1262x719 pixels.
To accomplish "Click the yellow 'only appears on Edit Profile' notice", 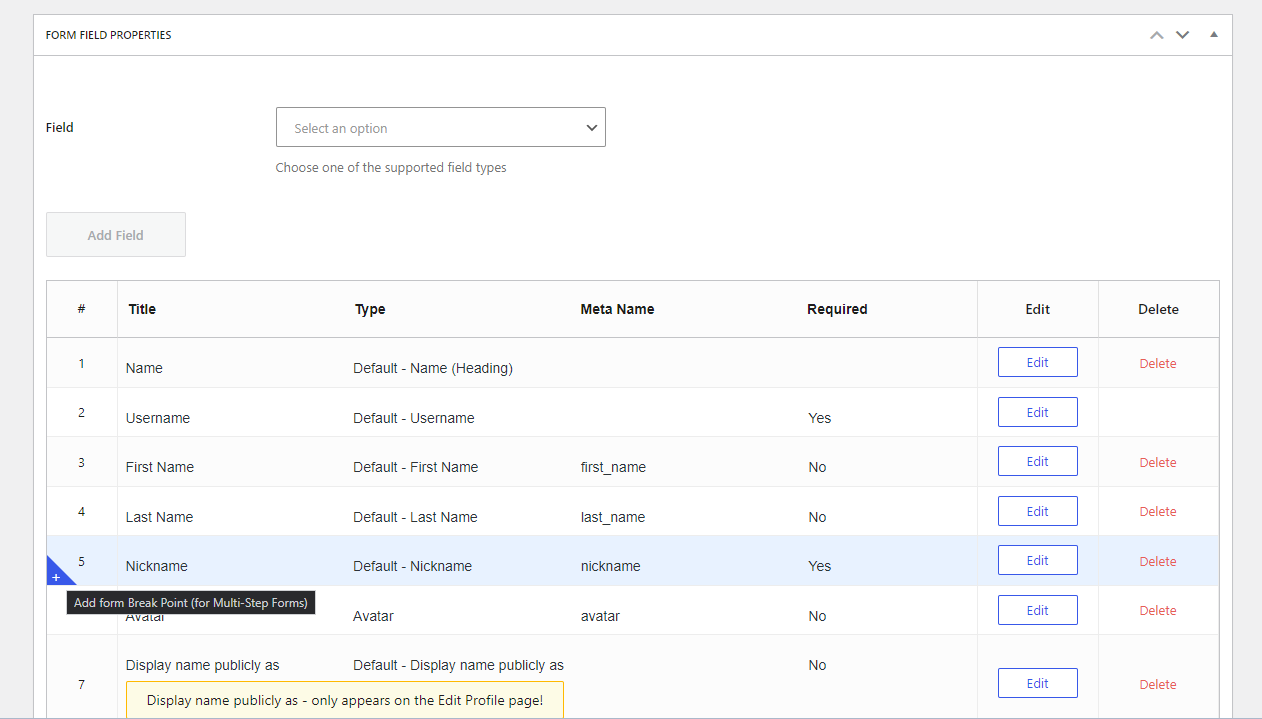I will 345,700.
